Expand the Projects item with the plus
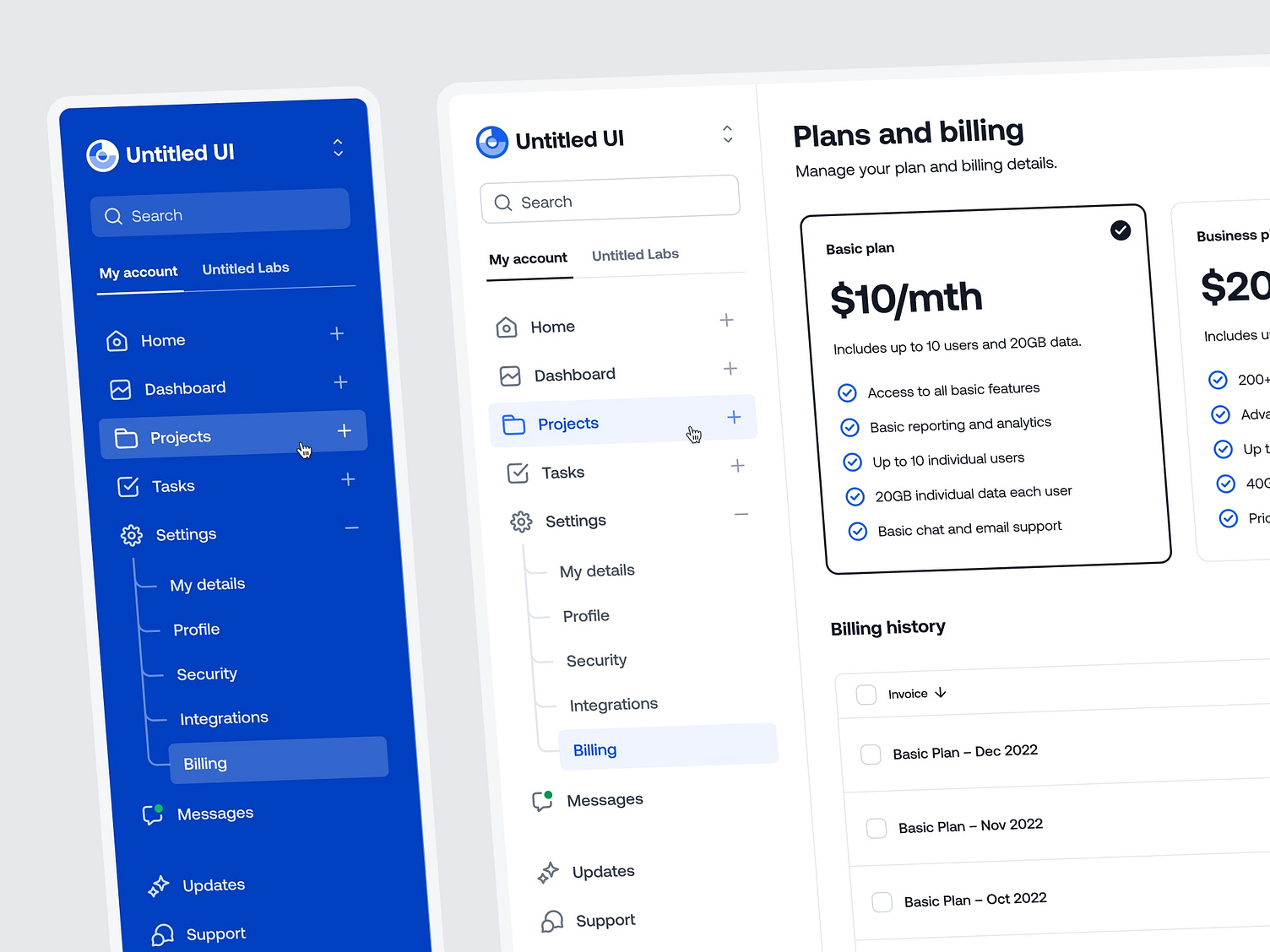 [733, 417]
